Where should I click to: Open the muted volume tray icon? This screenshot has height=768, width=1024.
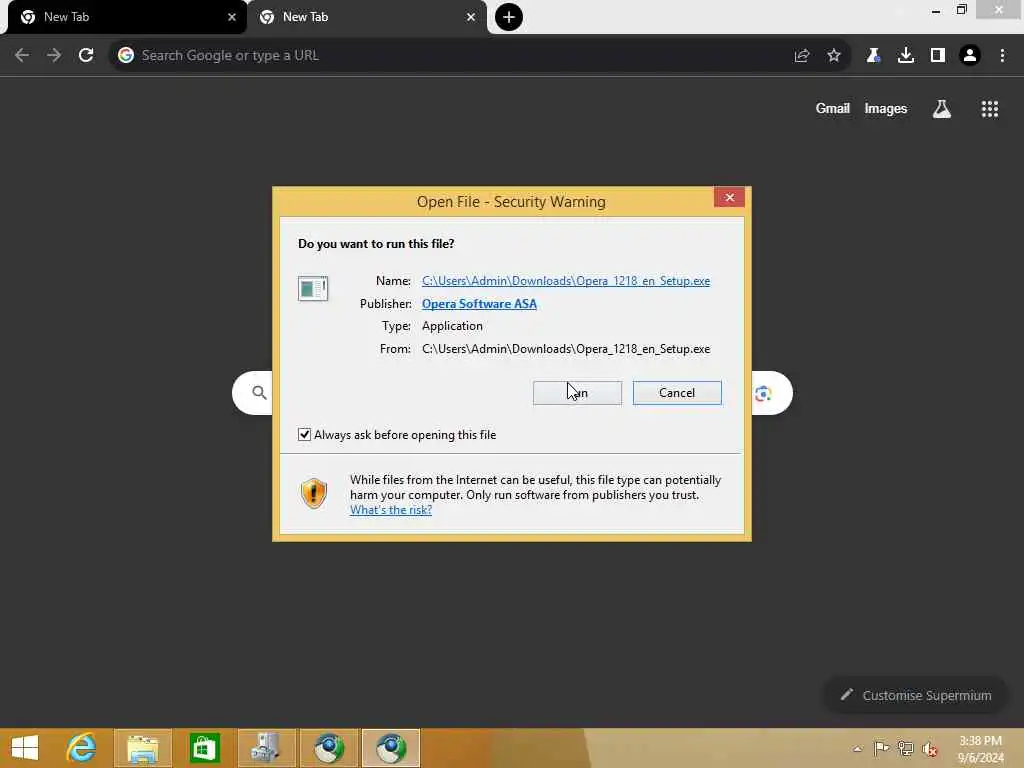[x=930, y=749]
